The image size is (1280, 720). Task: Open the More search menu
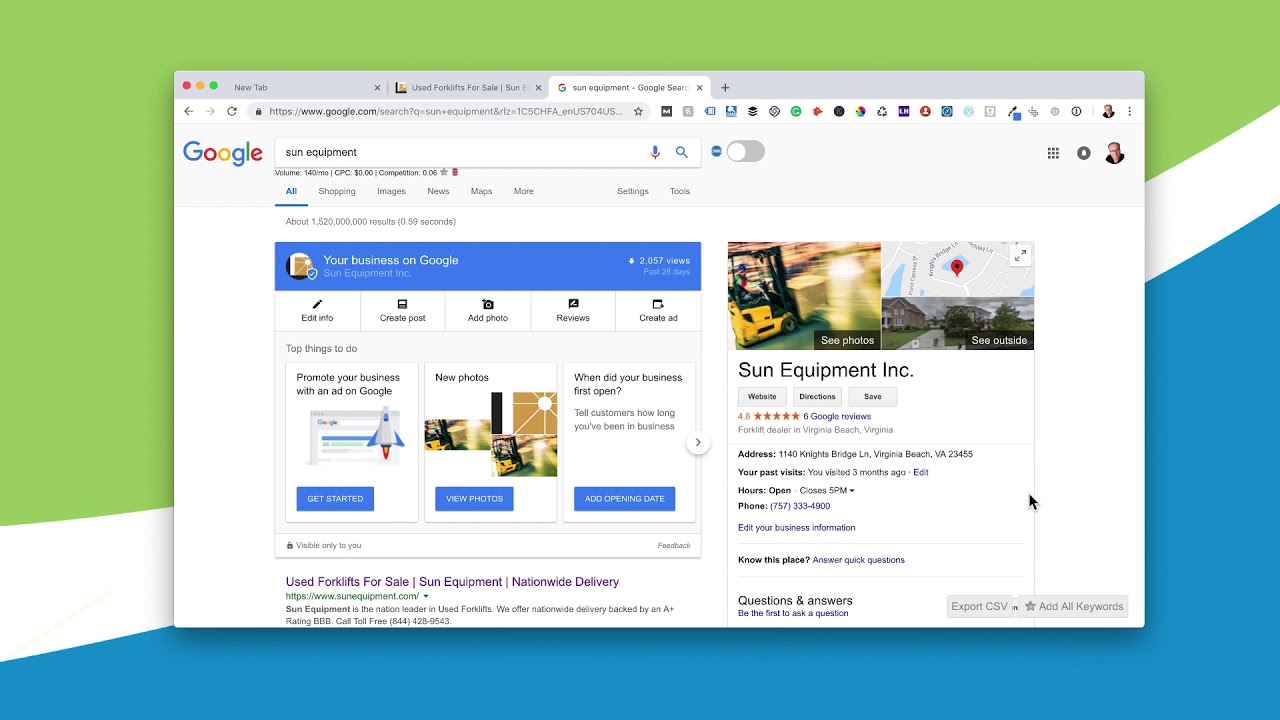(524, 191)
